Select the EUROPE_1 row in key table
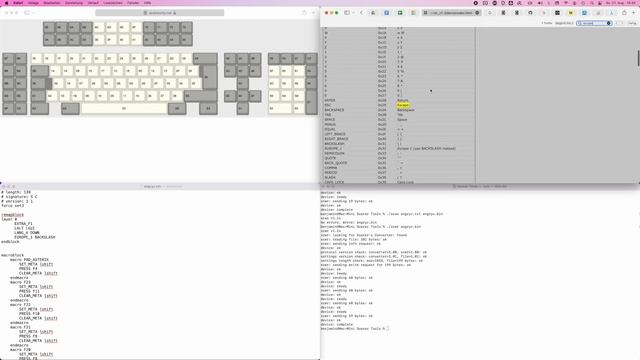 pos(399,149)
